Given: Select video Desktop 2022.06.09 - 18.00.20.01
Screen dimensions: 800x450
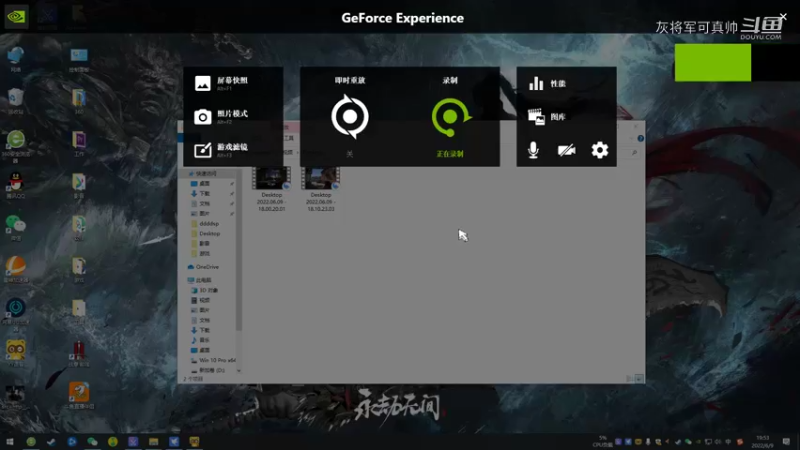Looking at the screenshot, I should click(271, 189).
